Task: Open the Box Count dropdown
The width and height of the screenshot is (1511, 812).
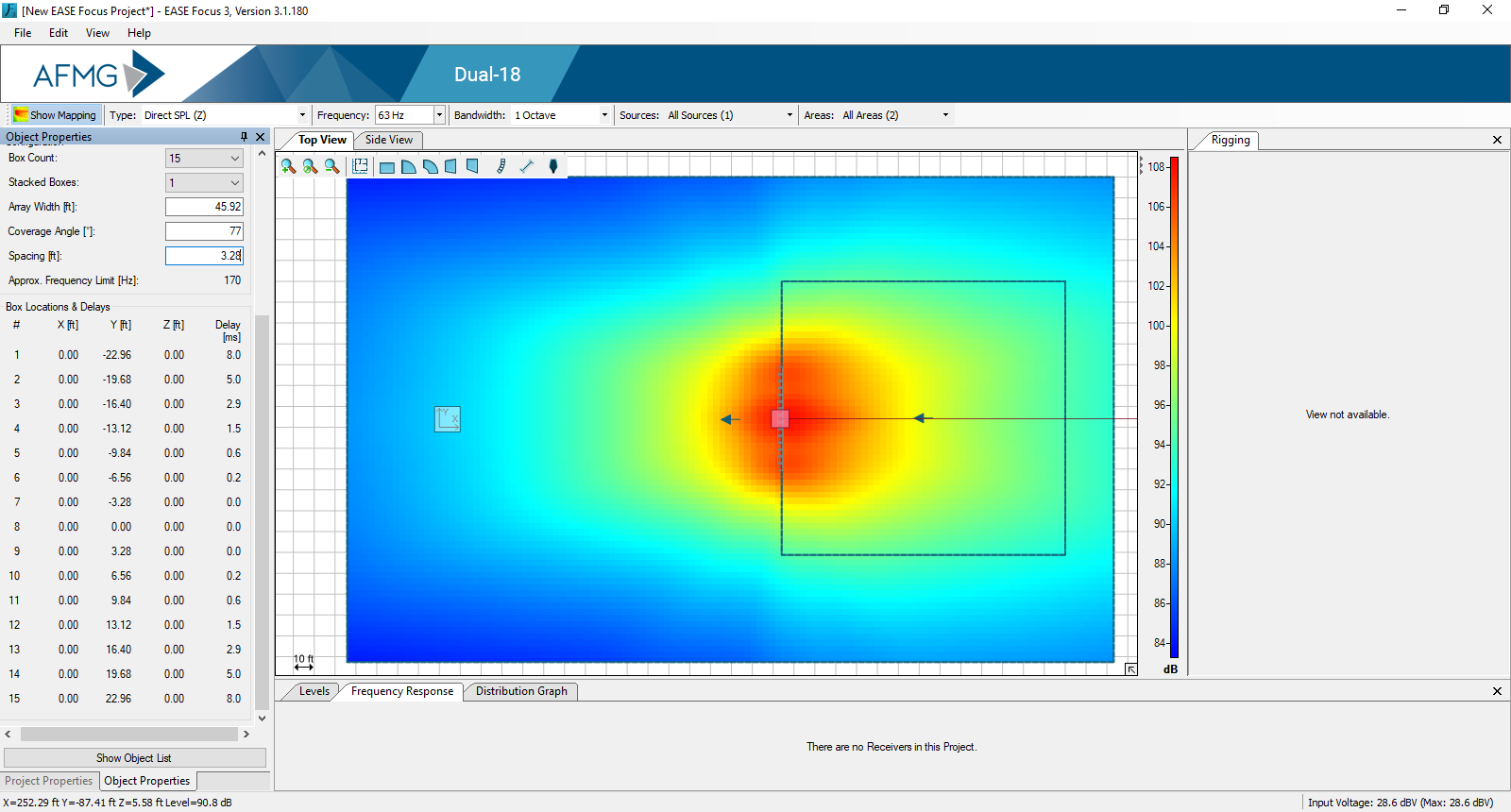Action: coord(234,159)
